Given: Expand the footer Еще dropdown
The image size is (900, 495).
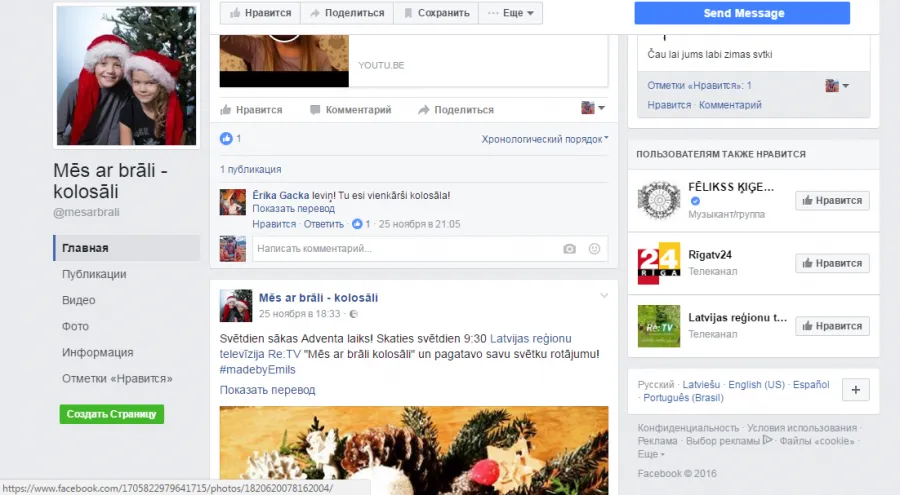Looking at the screenshot, I should tap(651, 454).
